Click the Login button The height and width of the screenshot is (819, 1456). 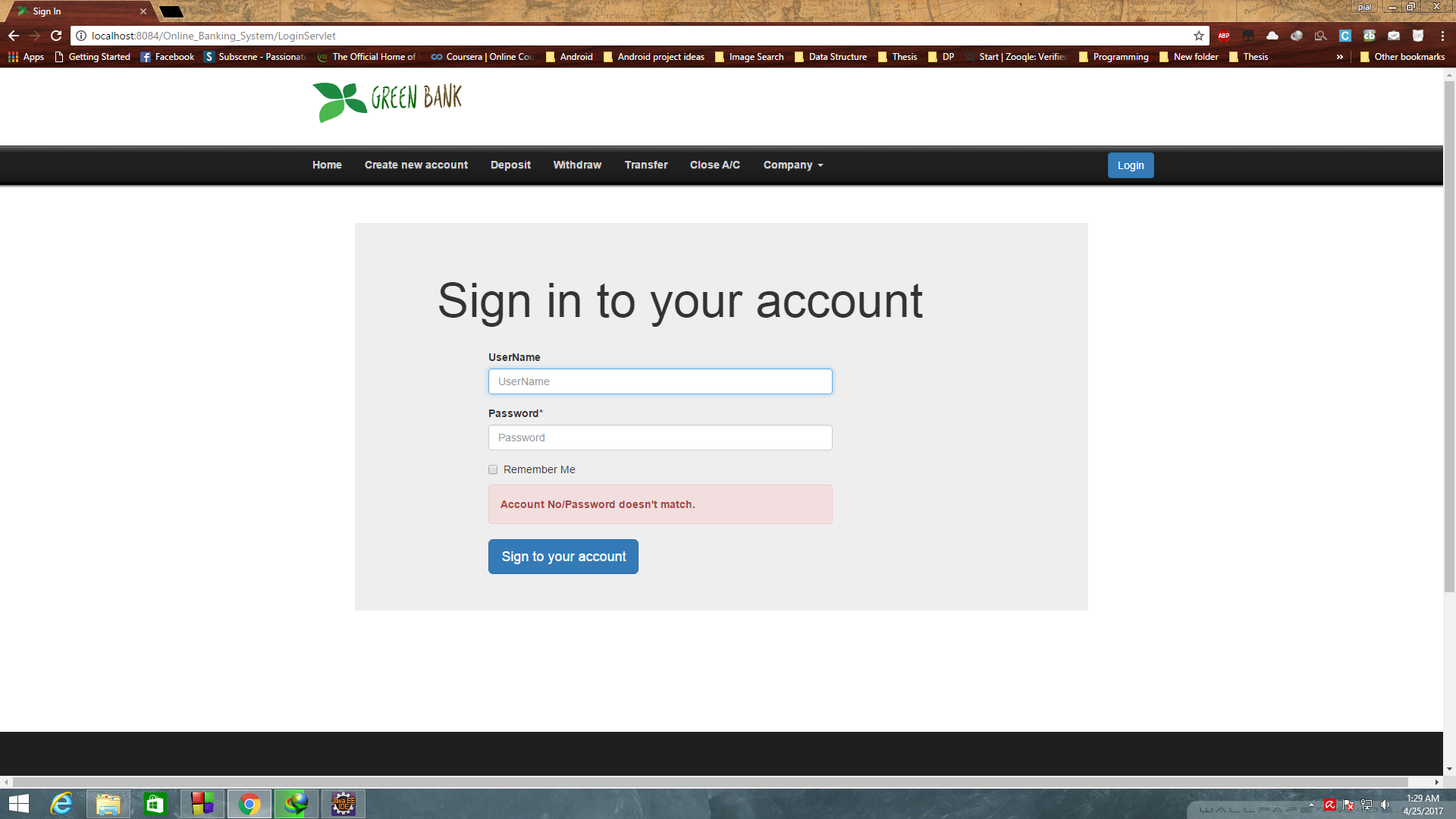pyautogui.click(x=1131, y=165)
